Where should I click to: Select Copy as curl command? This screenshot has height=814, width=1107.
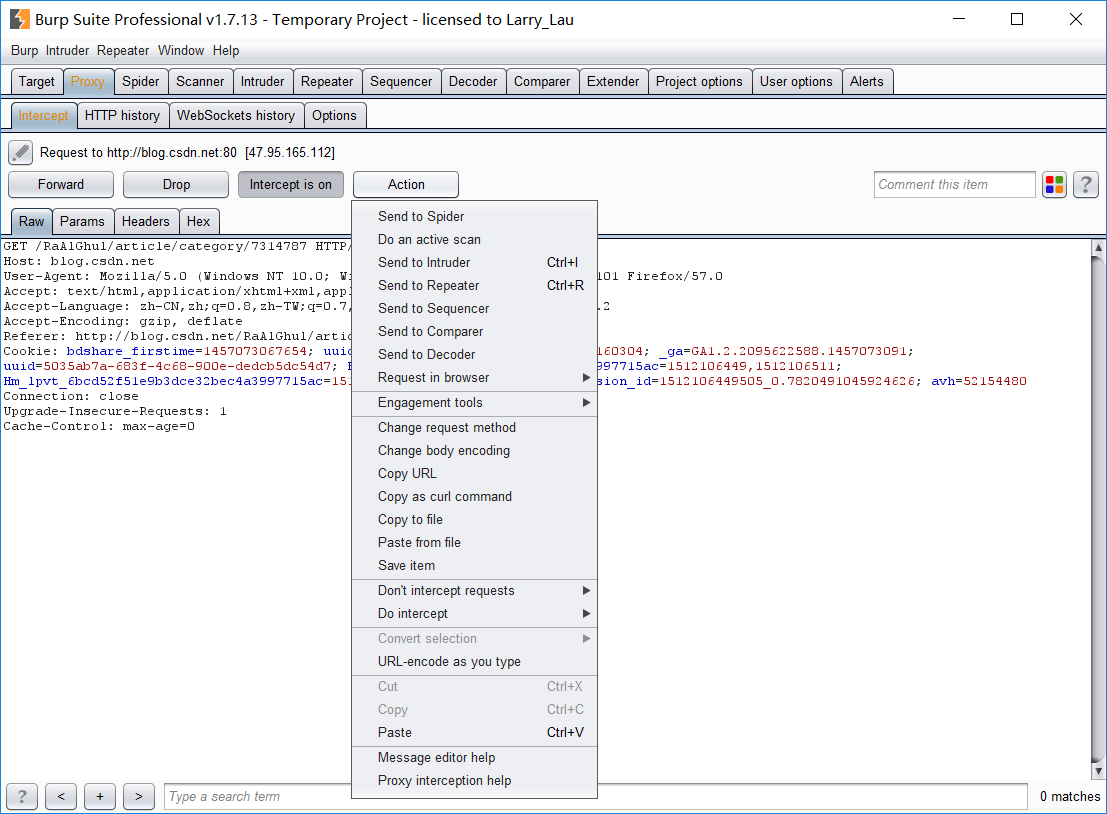coord(474,496)
